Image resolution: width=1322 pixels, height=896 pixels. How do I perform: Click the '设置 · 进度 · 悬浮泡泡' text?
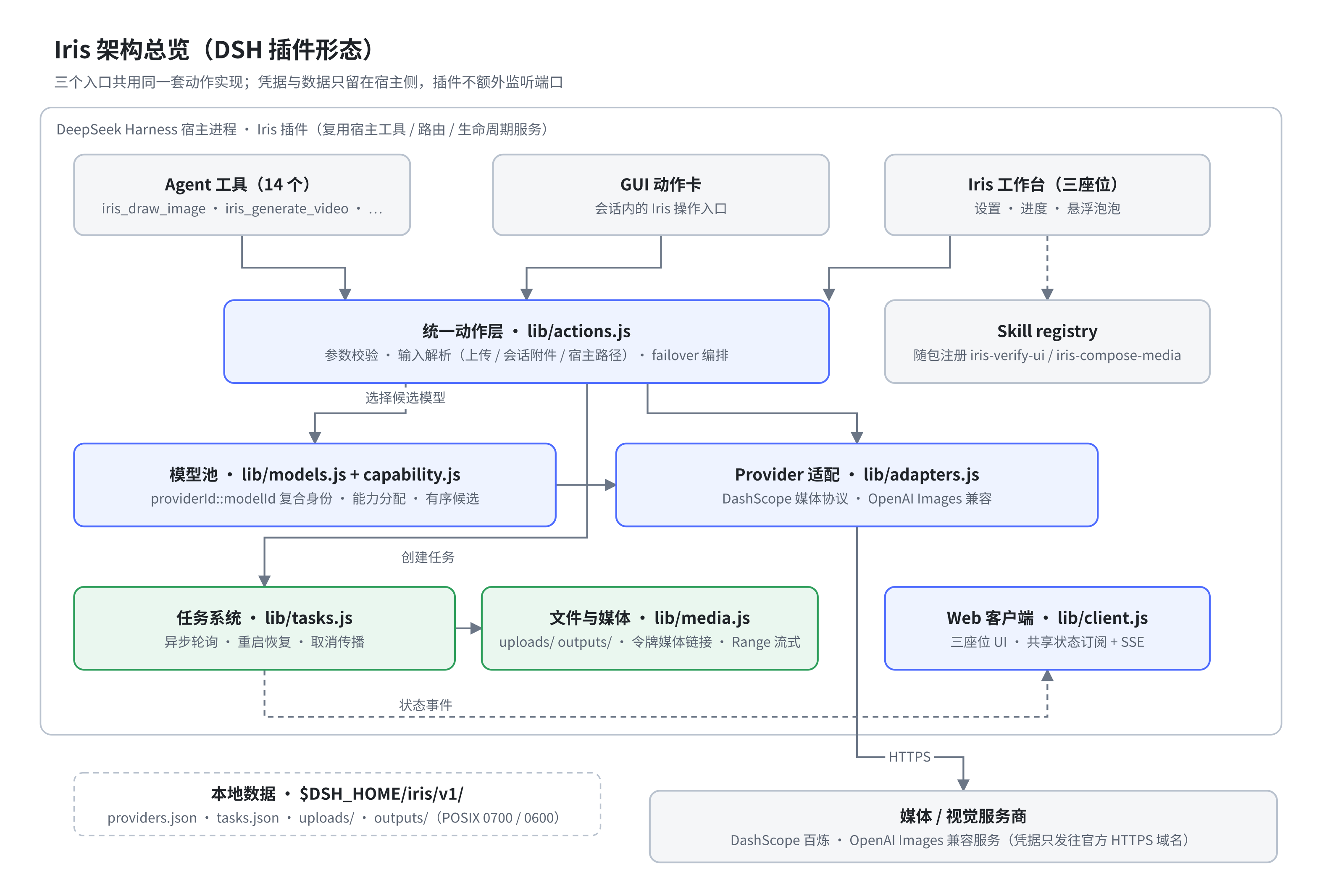coord(1047,209)
